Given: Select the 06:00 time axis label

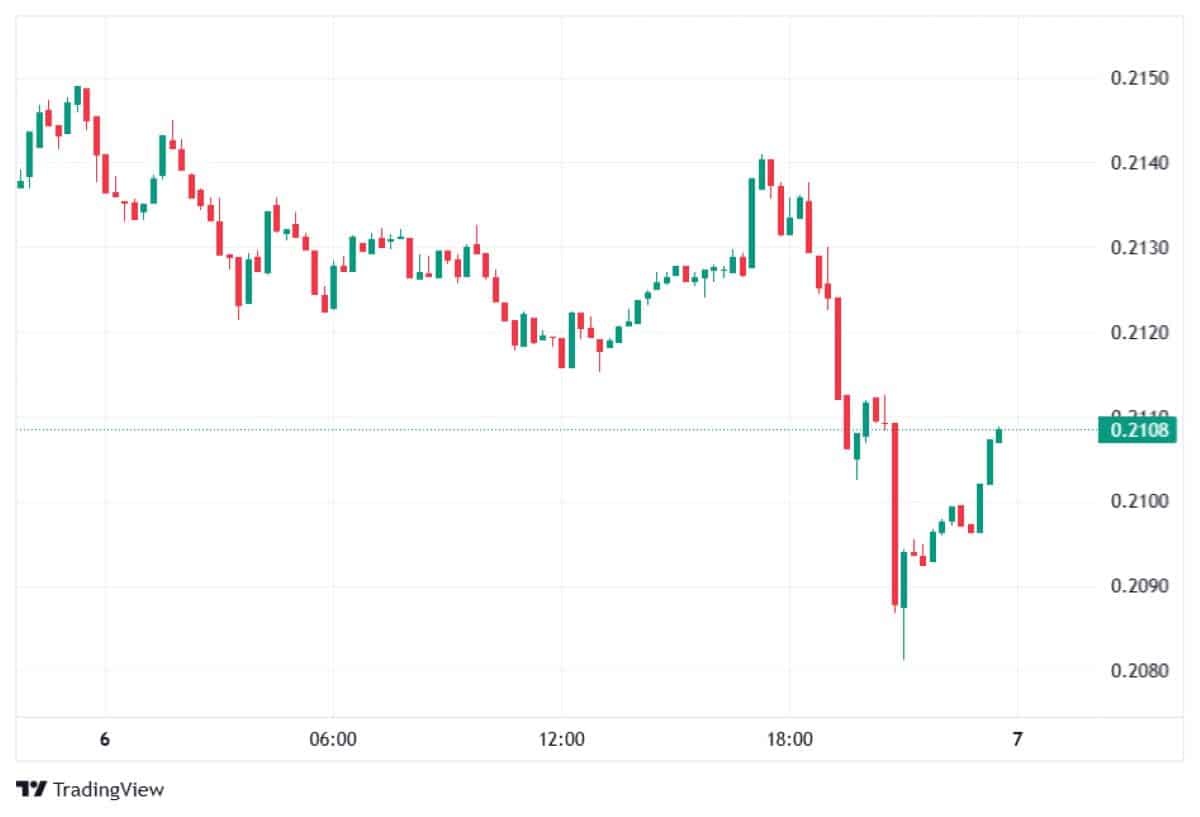Looking at the screenshot, I should point(333,739).
